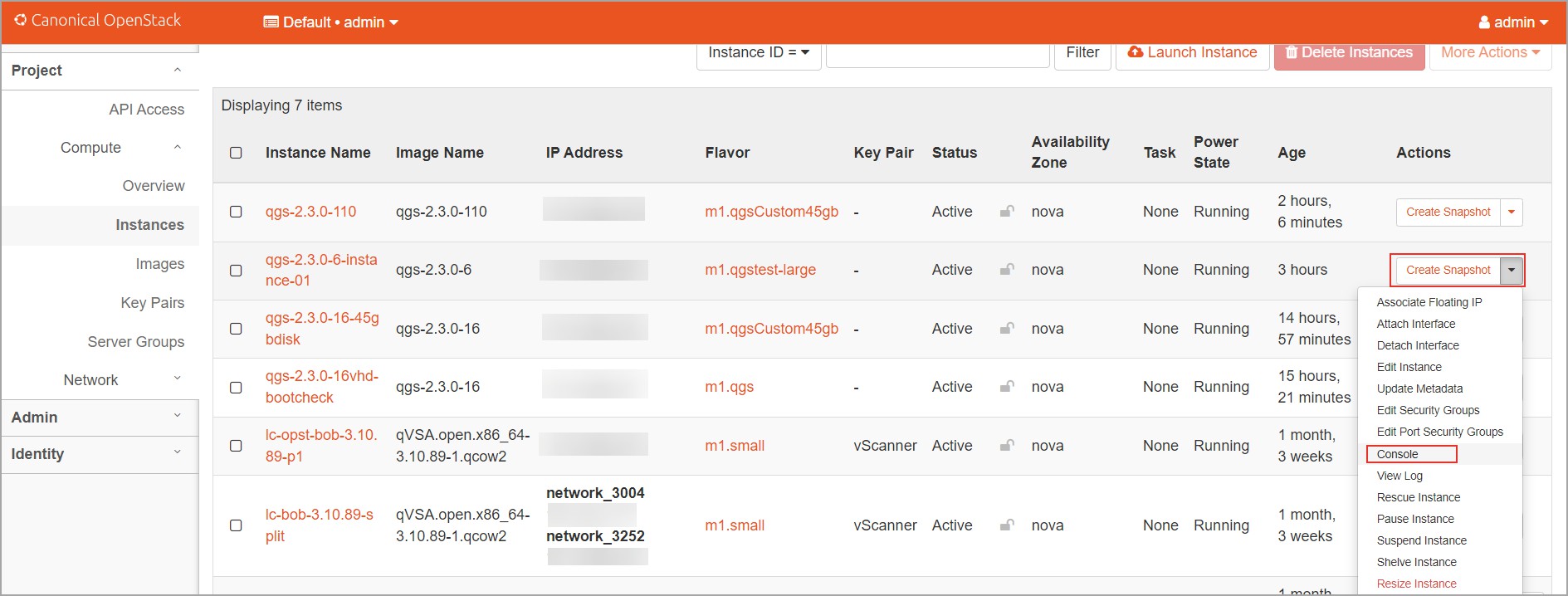Select Rescue Instance menu entry
Image resolution: width=1568 pixels, height=596 pixels.
[x=1418, y=497]
